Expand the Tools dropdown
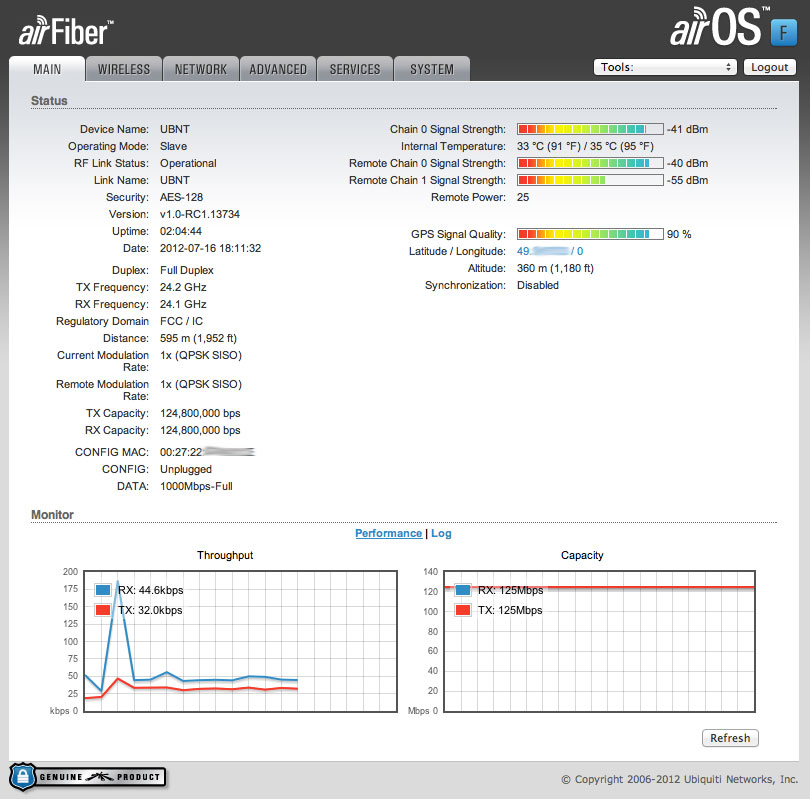This screenshot has height=799, width=810. [x=665, y=67]
